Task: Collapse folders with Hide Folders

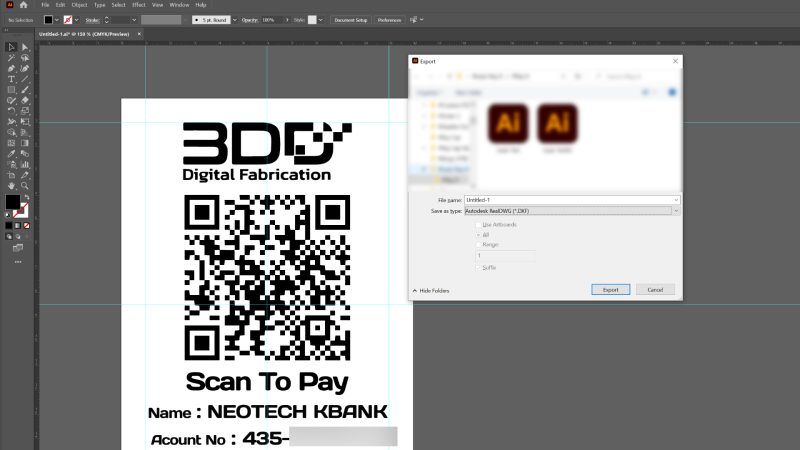Action: [x=431, y=291]
